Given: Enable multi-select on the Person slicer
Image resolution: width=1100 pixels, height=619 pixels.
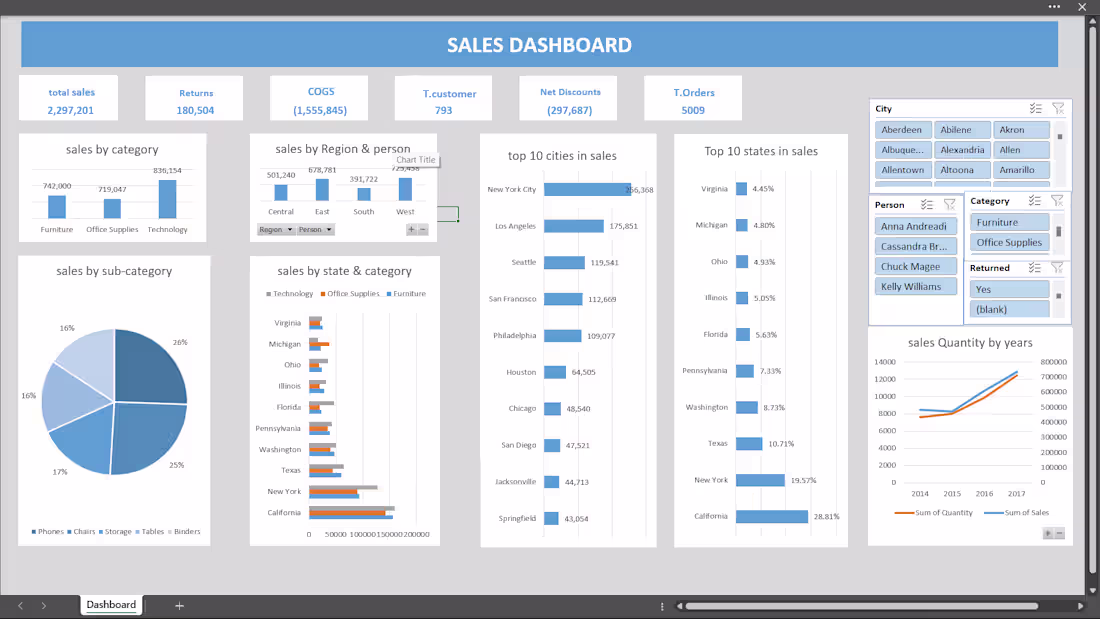Looking at the screenshot, I should 925,204.
